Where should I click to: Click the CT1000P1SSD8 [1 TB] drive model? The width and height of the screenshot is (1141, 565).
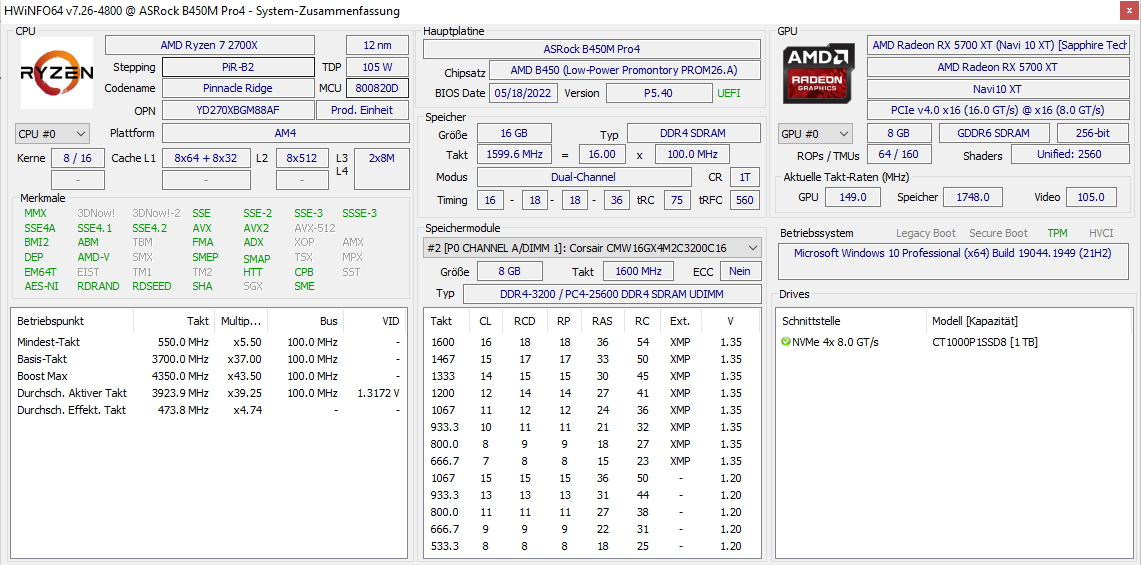tap(985, 342)
